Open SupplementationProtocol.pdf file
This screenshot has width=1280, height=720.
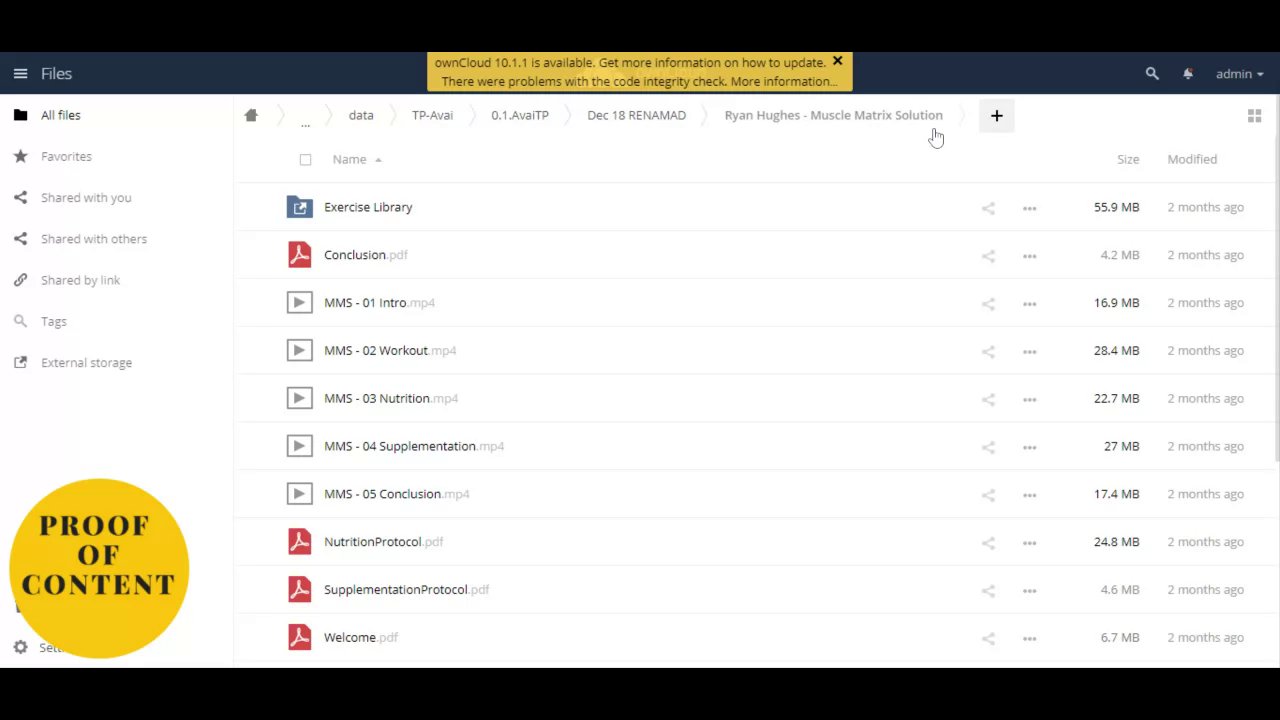pos(406,589)
